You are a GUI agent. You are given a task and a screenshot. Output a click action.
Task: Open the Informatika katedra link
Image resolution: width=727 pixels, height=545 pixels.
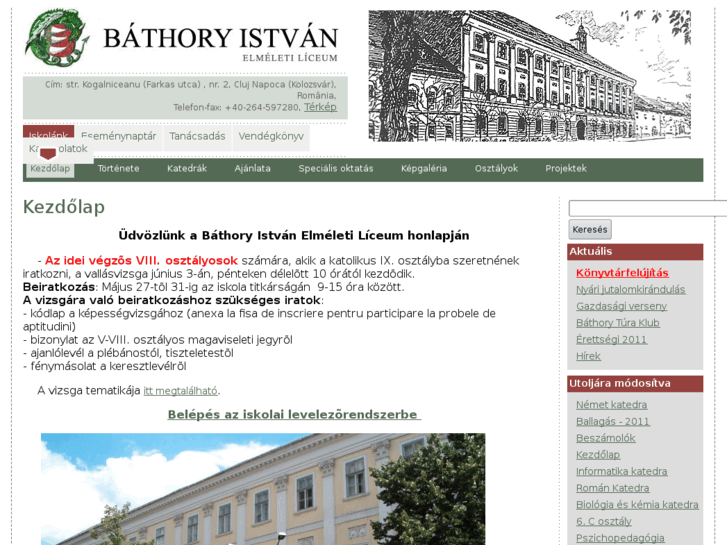(x=621, y=471)
